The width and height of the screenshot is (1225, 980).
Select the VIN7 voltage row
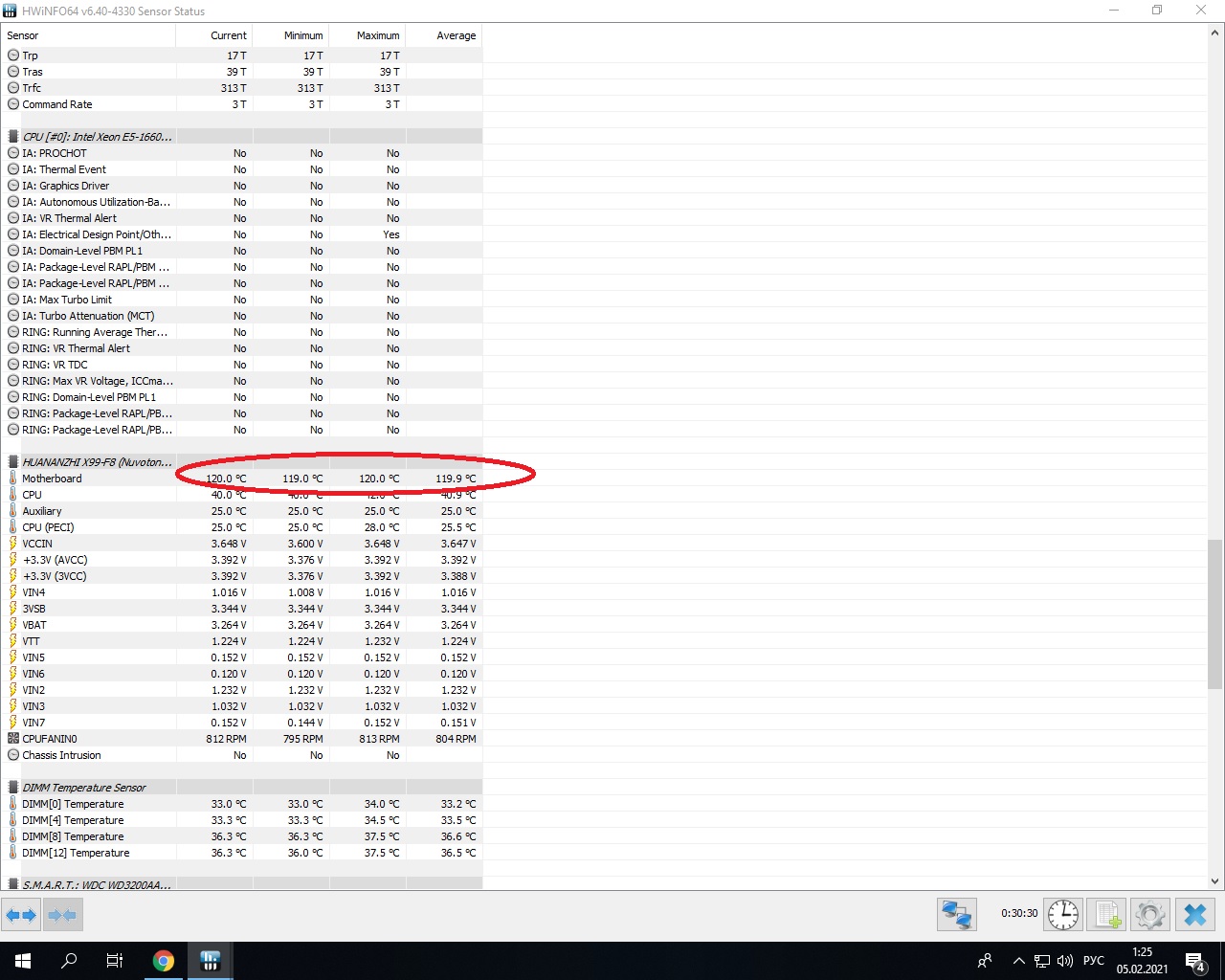(242, 723)
